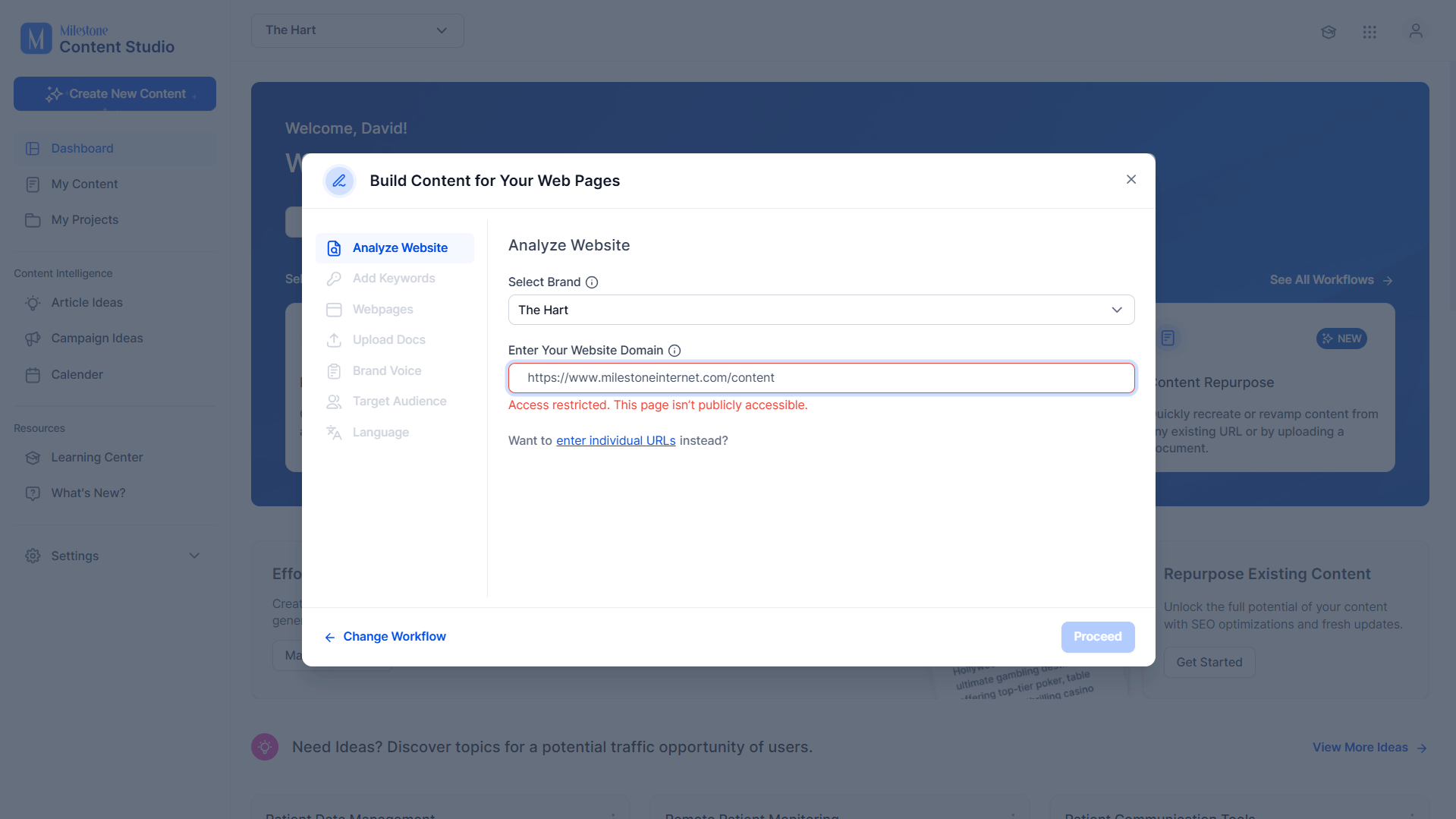The image size is (1456, 819).
Task: Click the Content Repurpose card title
Action: coord(1215,383)
